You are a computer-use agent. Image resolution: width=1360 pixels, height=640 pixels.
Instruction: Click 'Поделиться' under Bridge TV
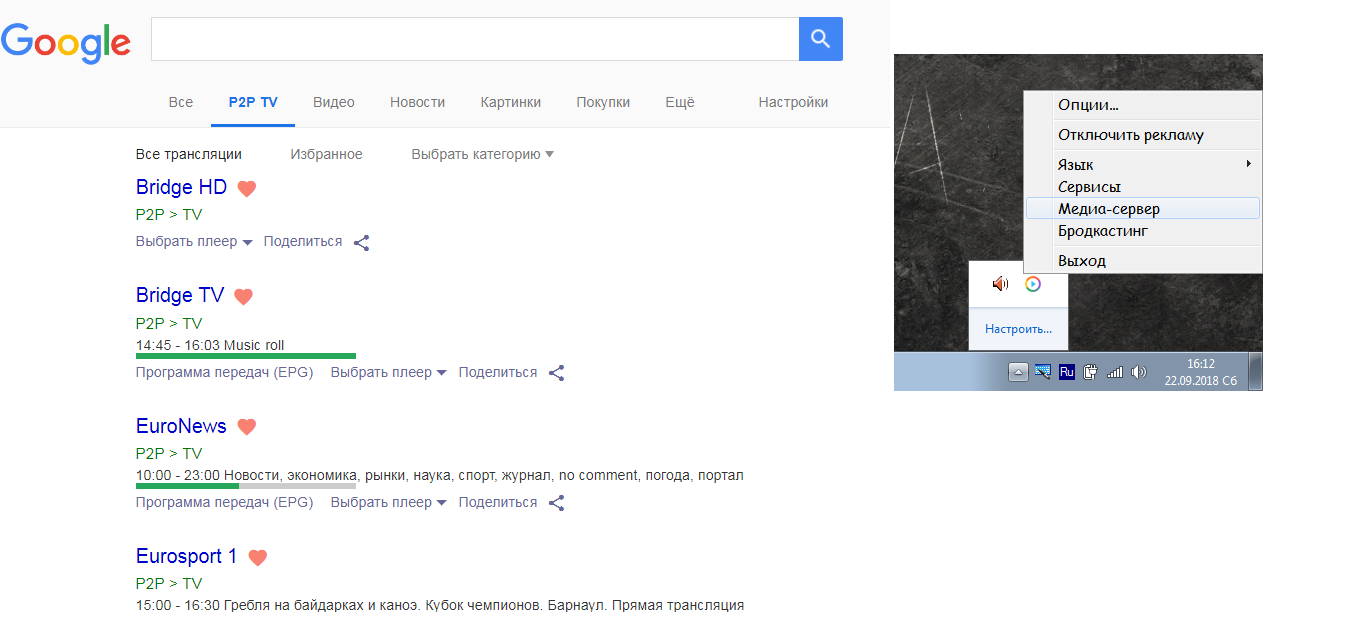498,373
